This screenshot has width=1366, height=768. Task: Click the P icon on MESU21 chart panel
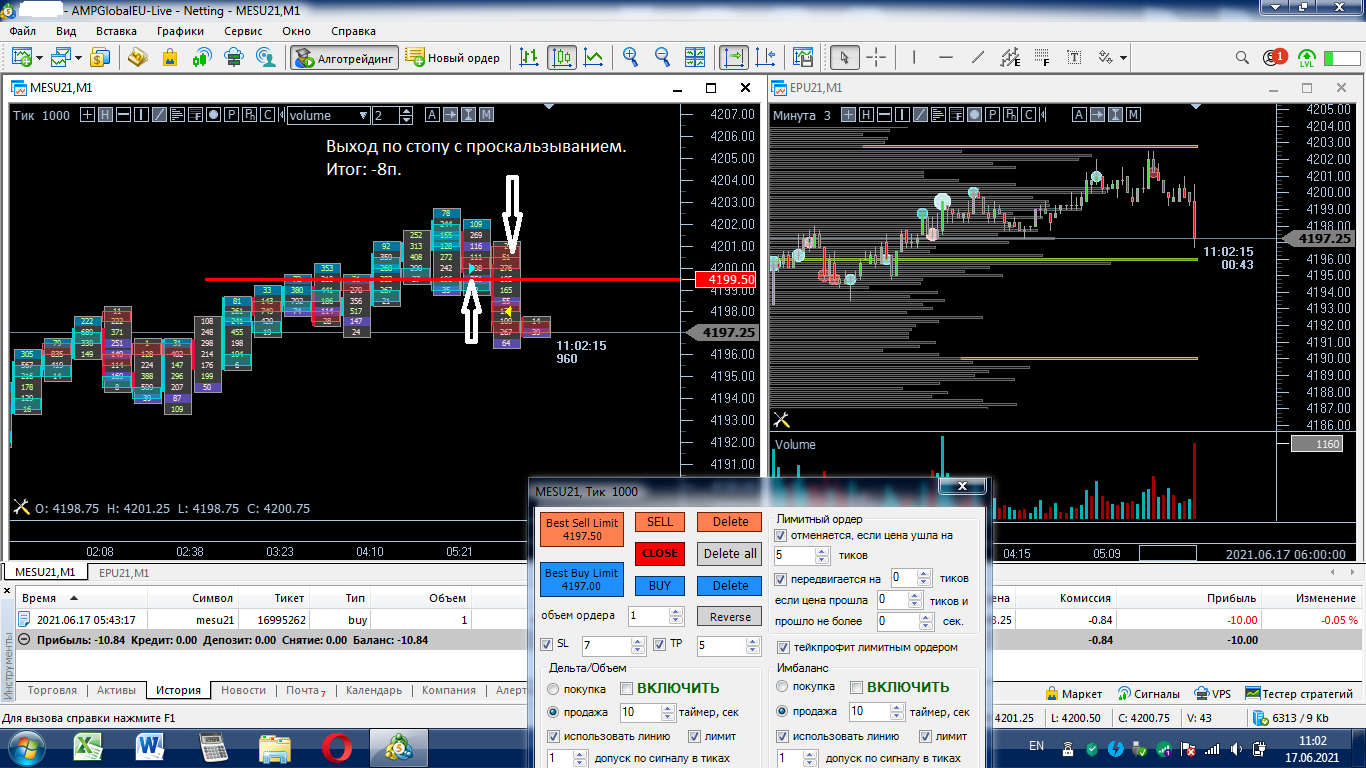[x=231, y=115]
